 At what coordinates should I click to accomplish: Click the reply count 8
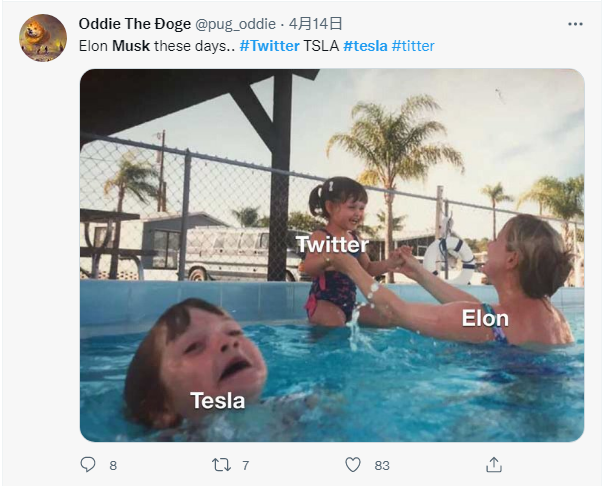[x=113, y=465]
